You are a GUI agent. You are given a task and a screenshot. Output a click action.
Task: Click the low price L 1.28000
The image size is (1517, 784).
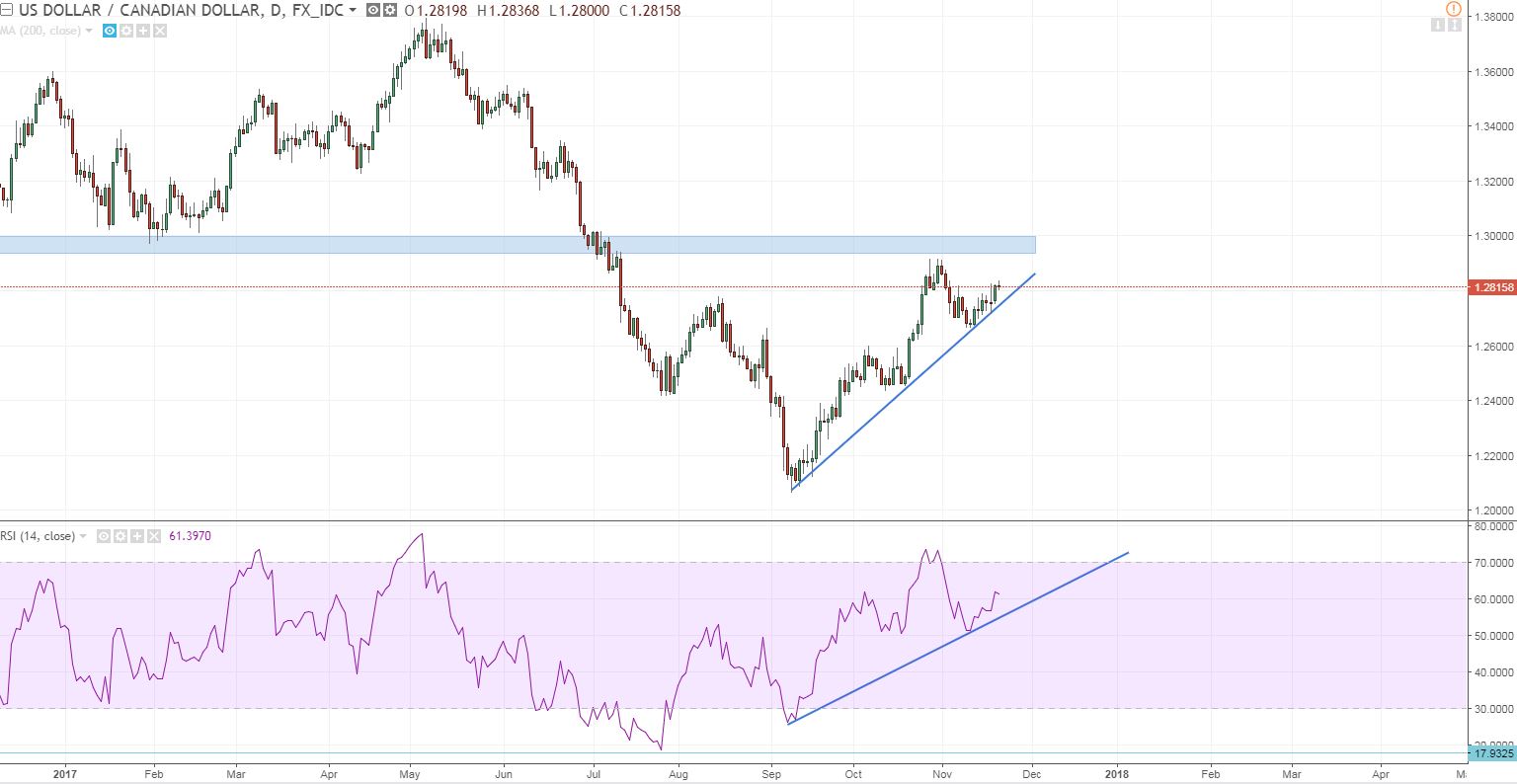point(579,10)
